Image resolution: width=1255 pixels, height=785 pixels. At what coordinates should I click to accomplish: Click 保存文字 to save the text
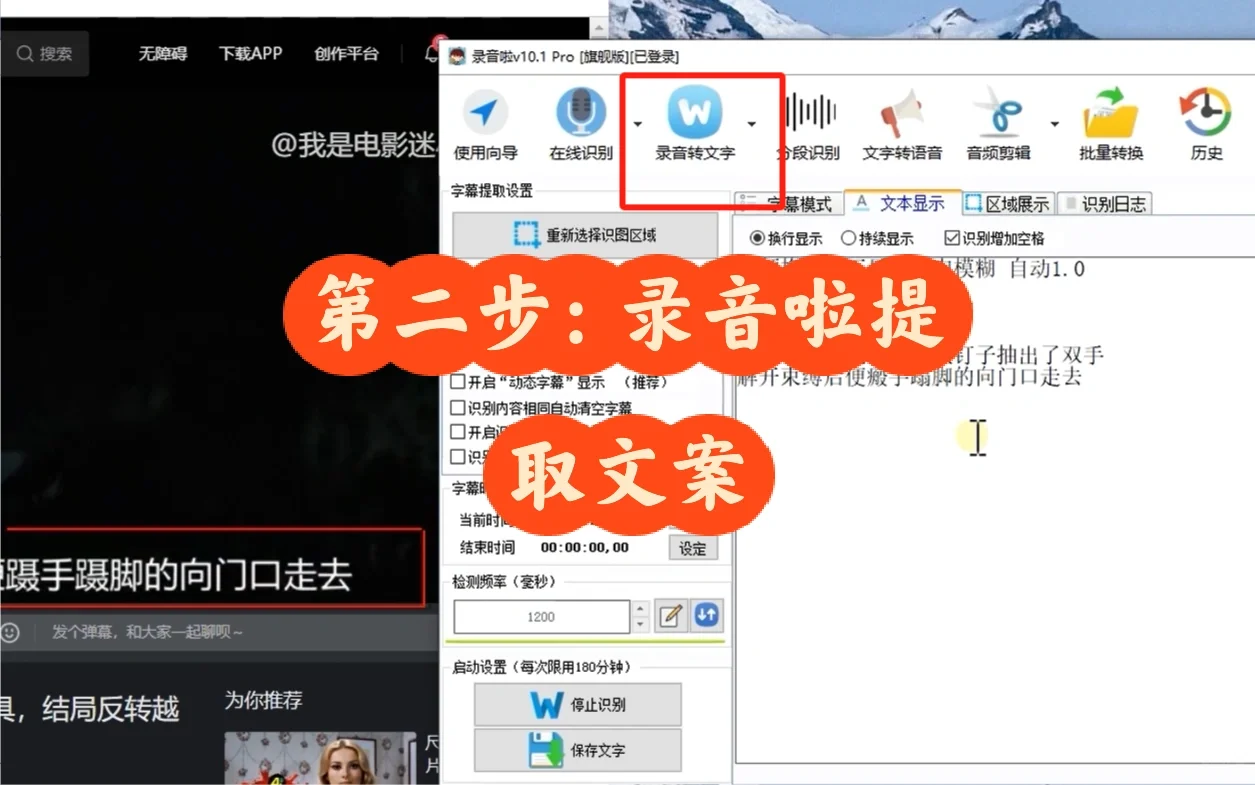(577, 750)
